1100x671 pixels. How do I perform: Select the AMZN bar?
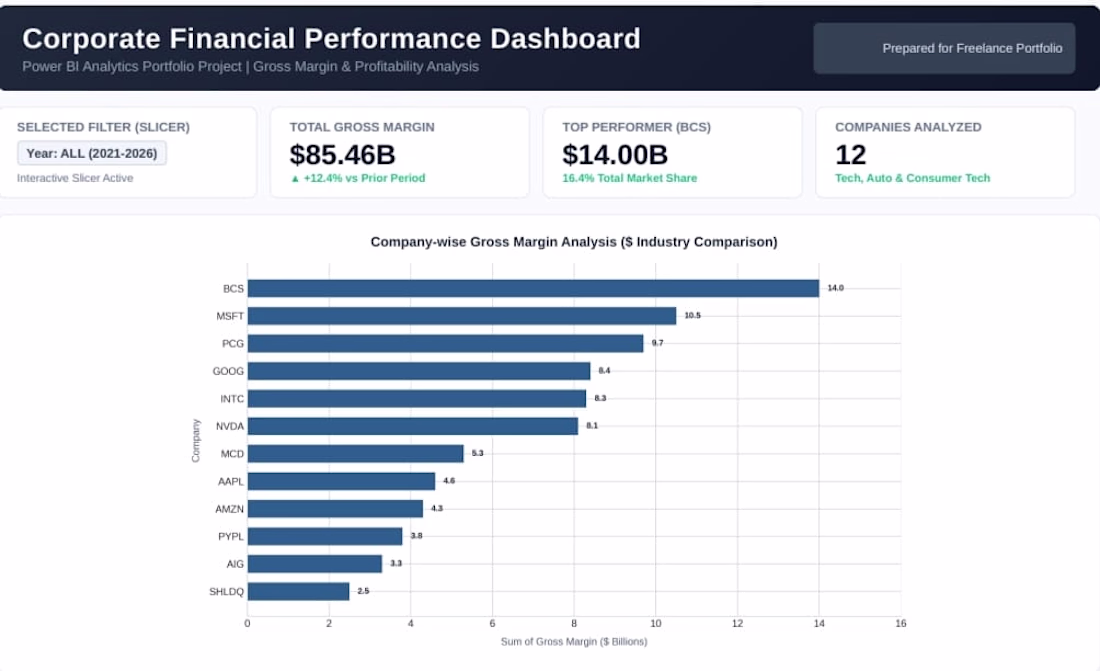[x=335, y=509]
